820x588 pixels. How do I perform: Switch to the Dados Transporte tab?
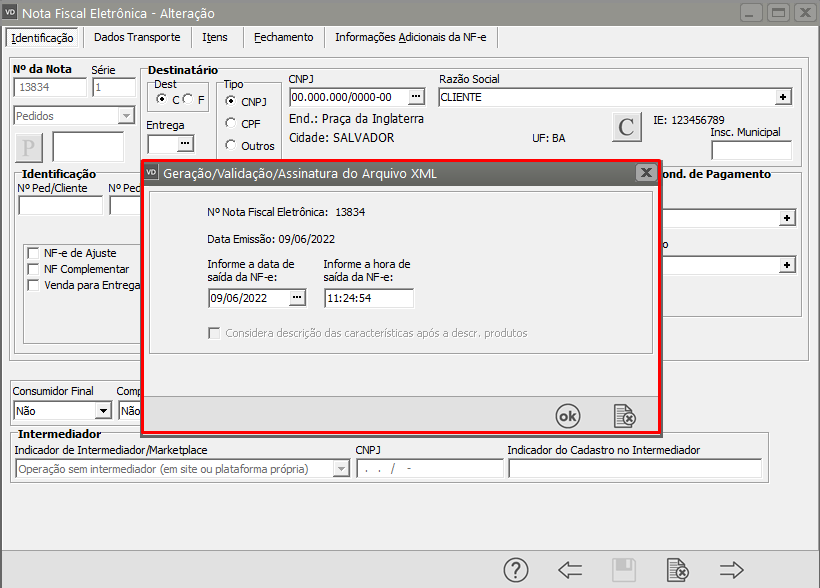137,37
